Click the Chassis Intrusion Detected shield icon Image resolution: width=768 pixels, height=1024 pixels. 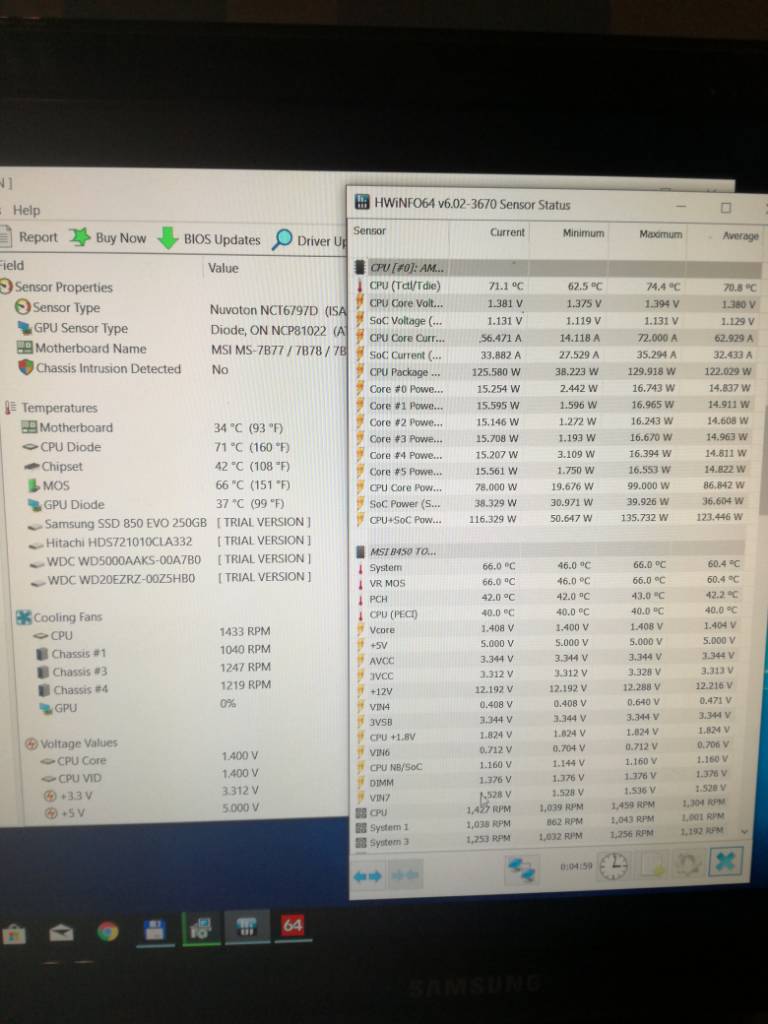[x=26, y=368]
